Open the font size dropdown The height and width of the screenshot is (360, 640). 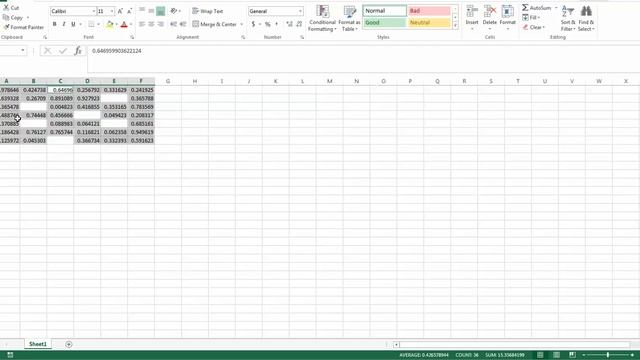pyautogui.click(x=111, y=11)
